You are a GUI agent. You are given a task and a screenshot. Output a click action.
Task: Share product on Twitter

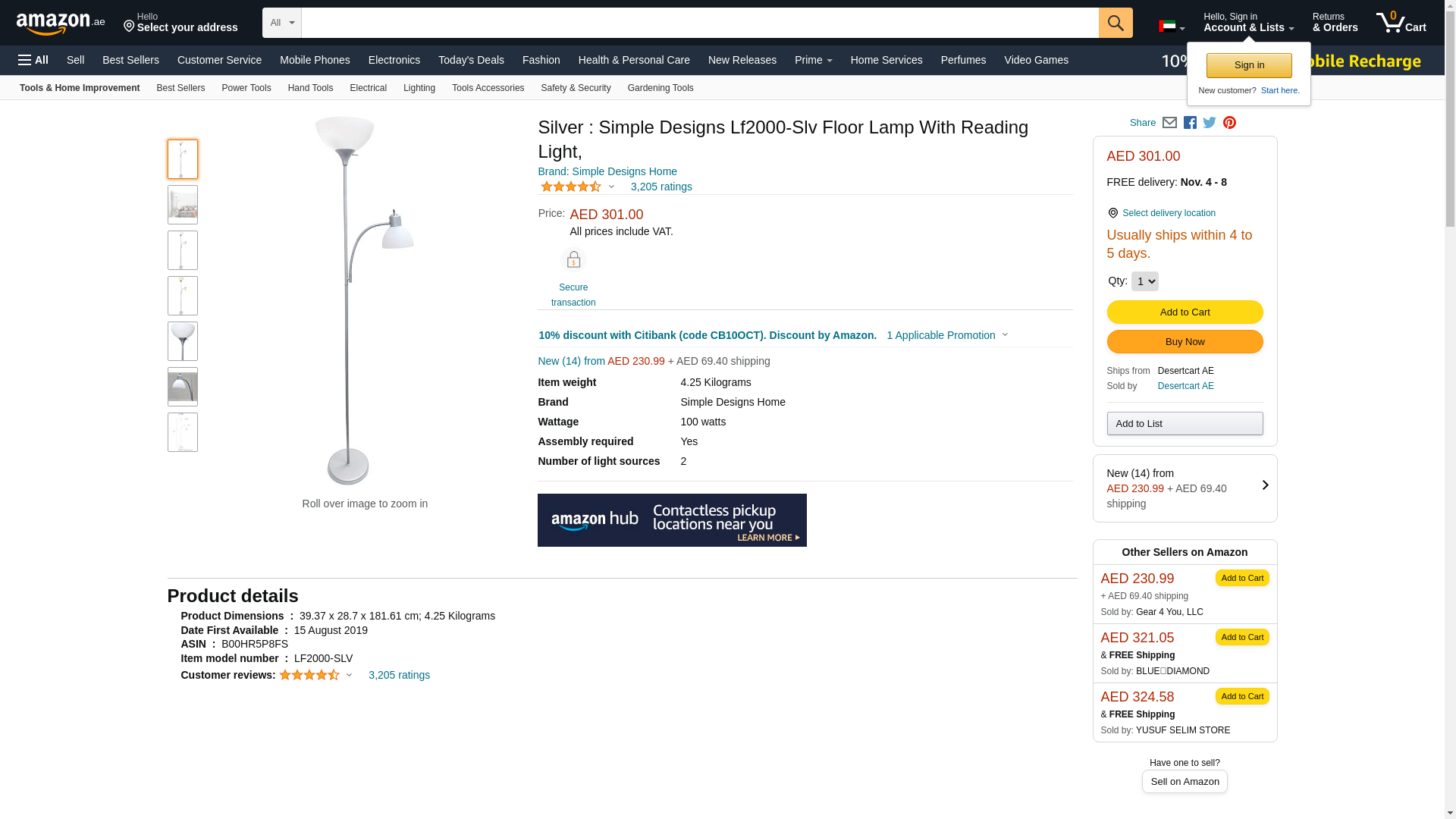[1210, 123]
